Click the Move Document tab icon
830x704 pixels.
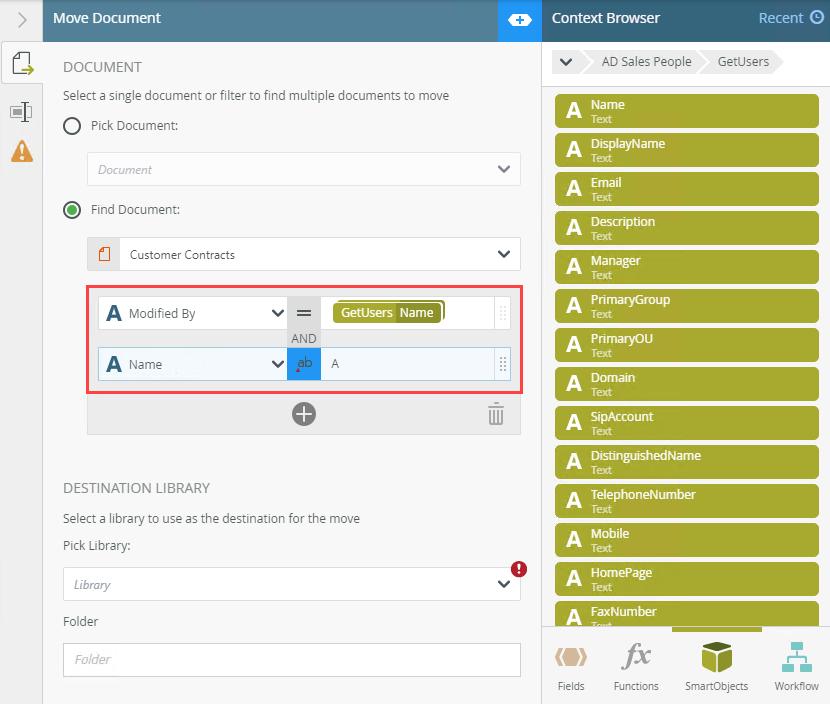coord(21,67)
